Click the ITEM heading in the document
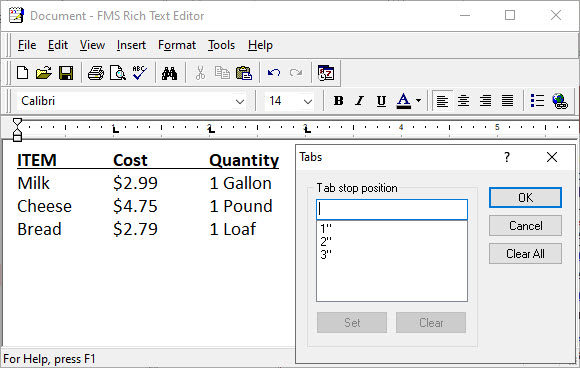This screenshot has height=368, width=580. [37, 161]
